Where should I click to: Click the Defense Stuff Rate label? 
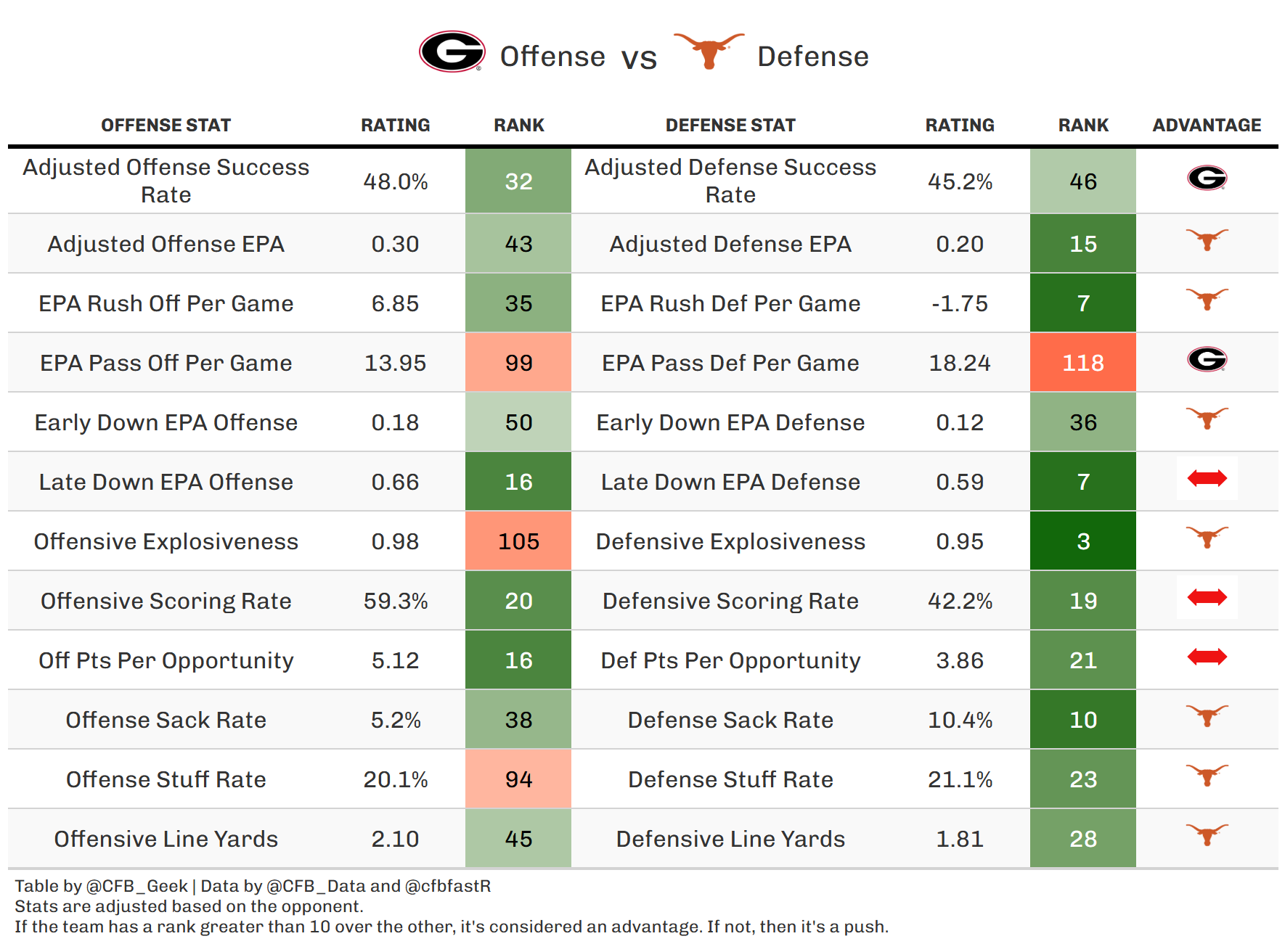pos(730,779)
